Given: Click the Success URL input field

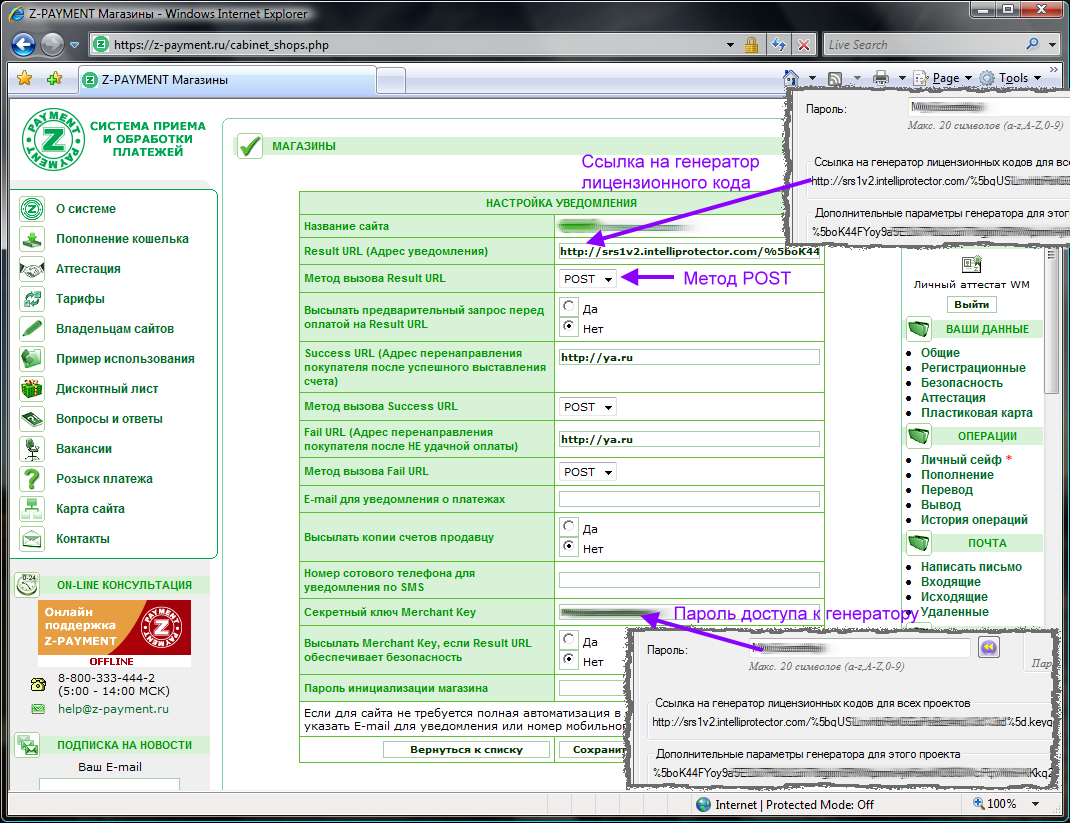Looking at the screenshot, I should pyautogui.click(x=689, y=357).
